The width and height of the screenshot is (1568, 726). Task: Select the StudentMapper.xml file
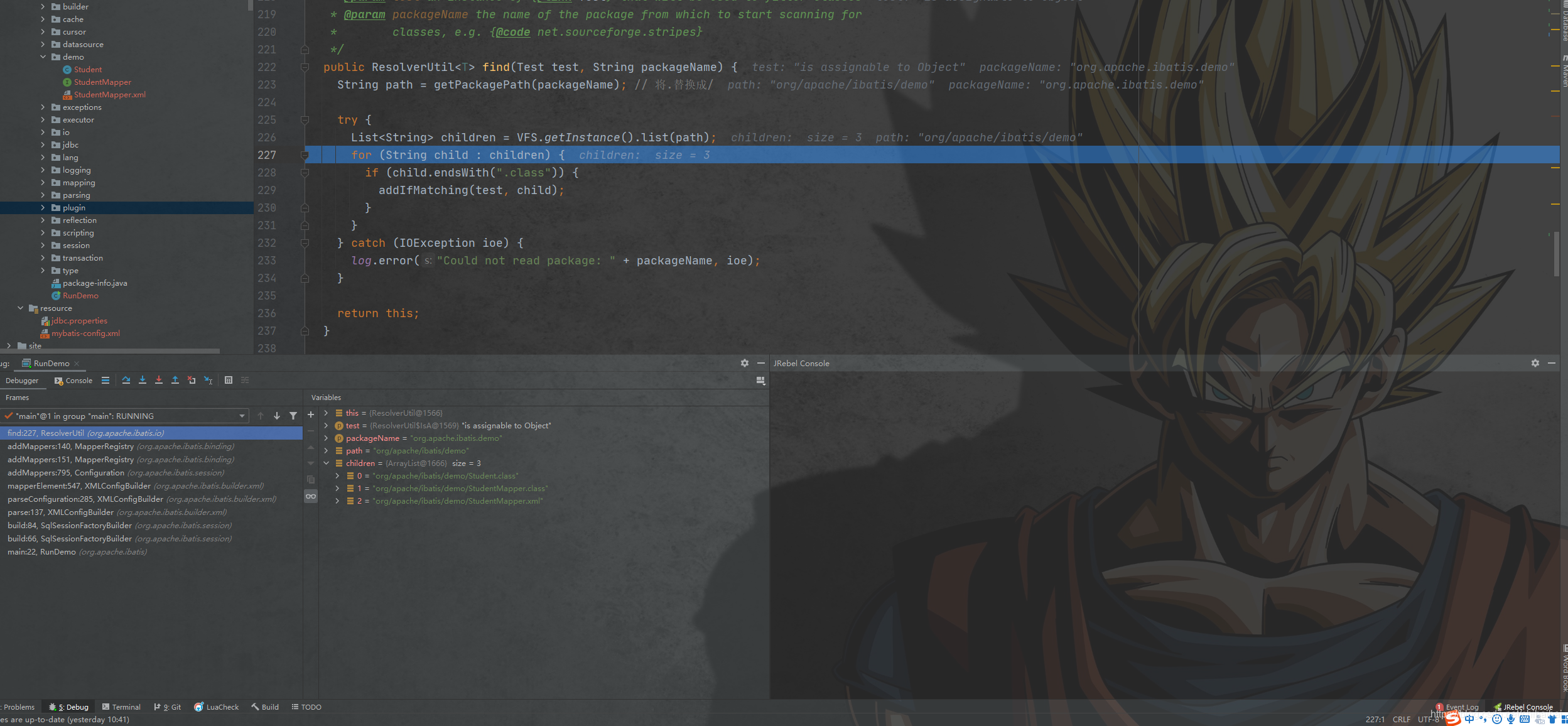(x=104, y=94)
